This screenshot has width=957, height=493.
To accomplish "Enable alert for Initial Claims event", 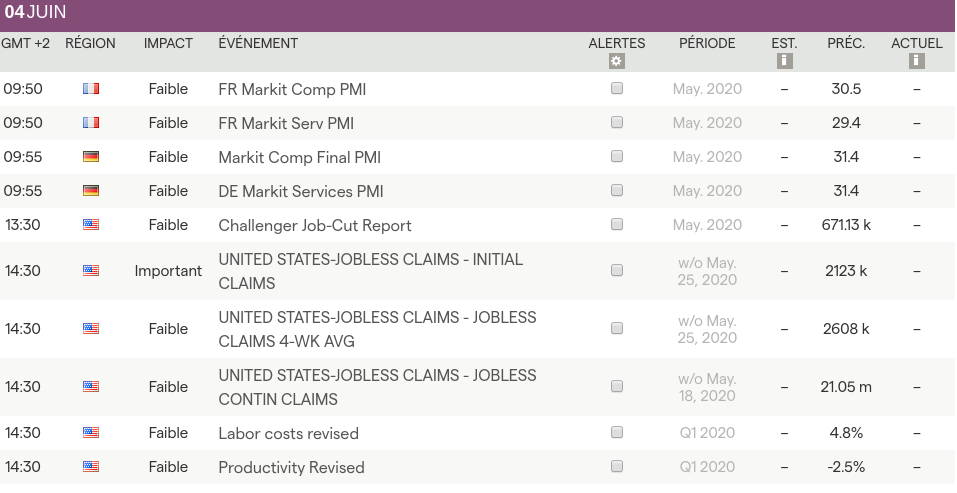I will (617, 270).
